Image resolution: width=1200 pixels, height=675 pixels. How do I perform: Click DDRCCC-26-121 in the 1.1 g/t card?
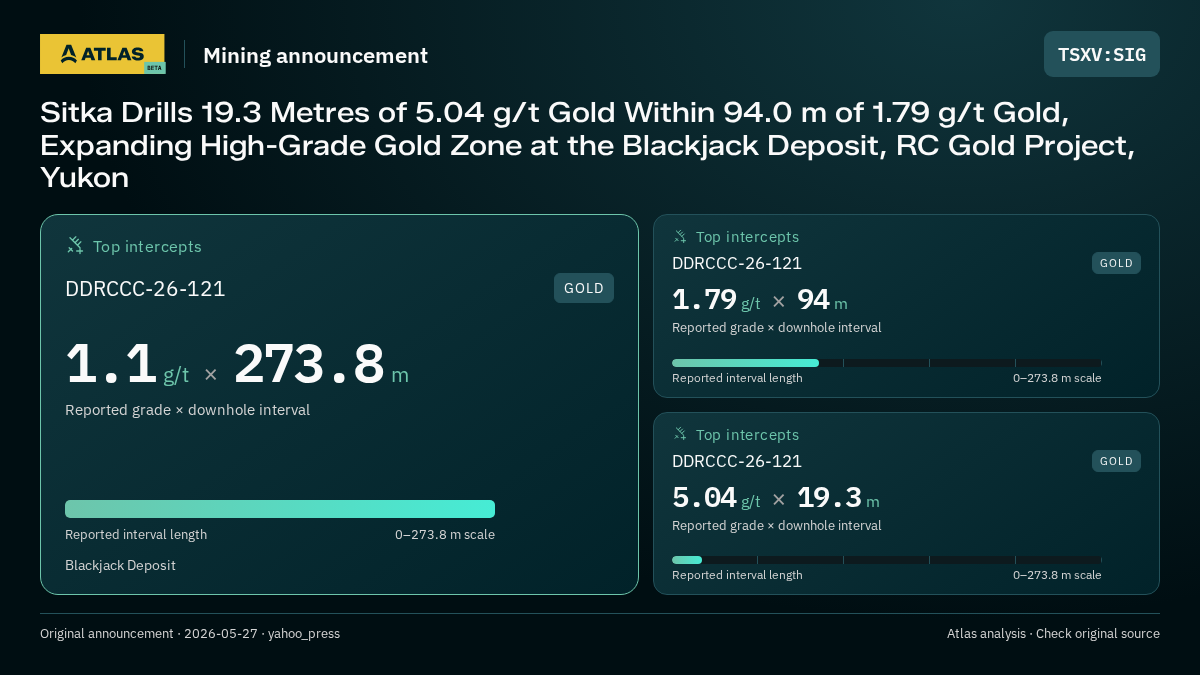coord(145,289)
